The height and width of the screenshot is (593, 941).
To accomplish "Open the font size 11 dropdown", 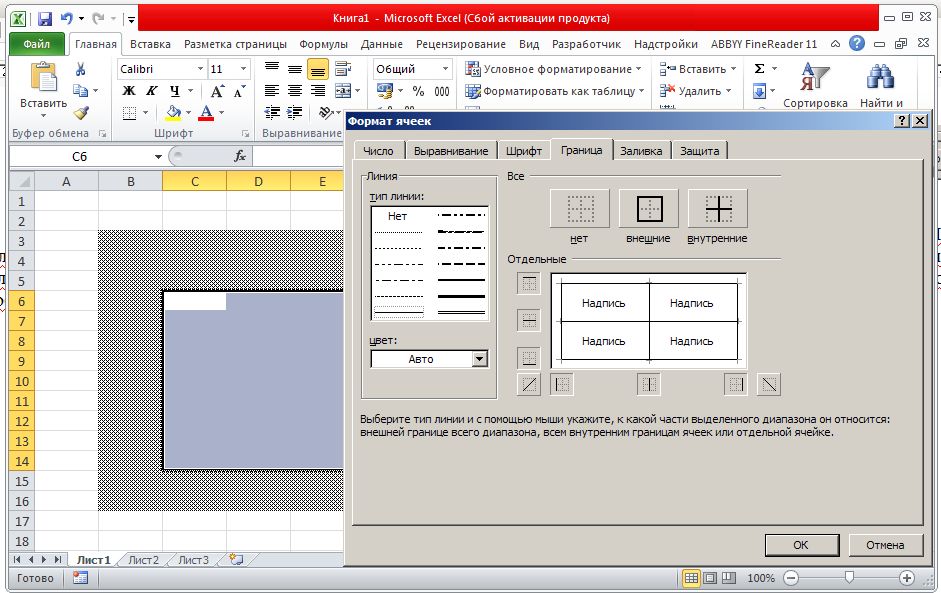I will [x=243, y=69].
